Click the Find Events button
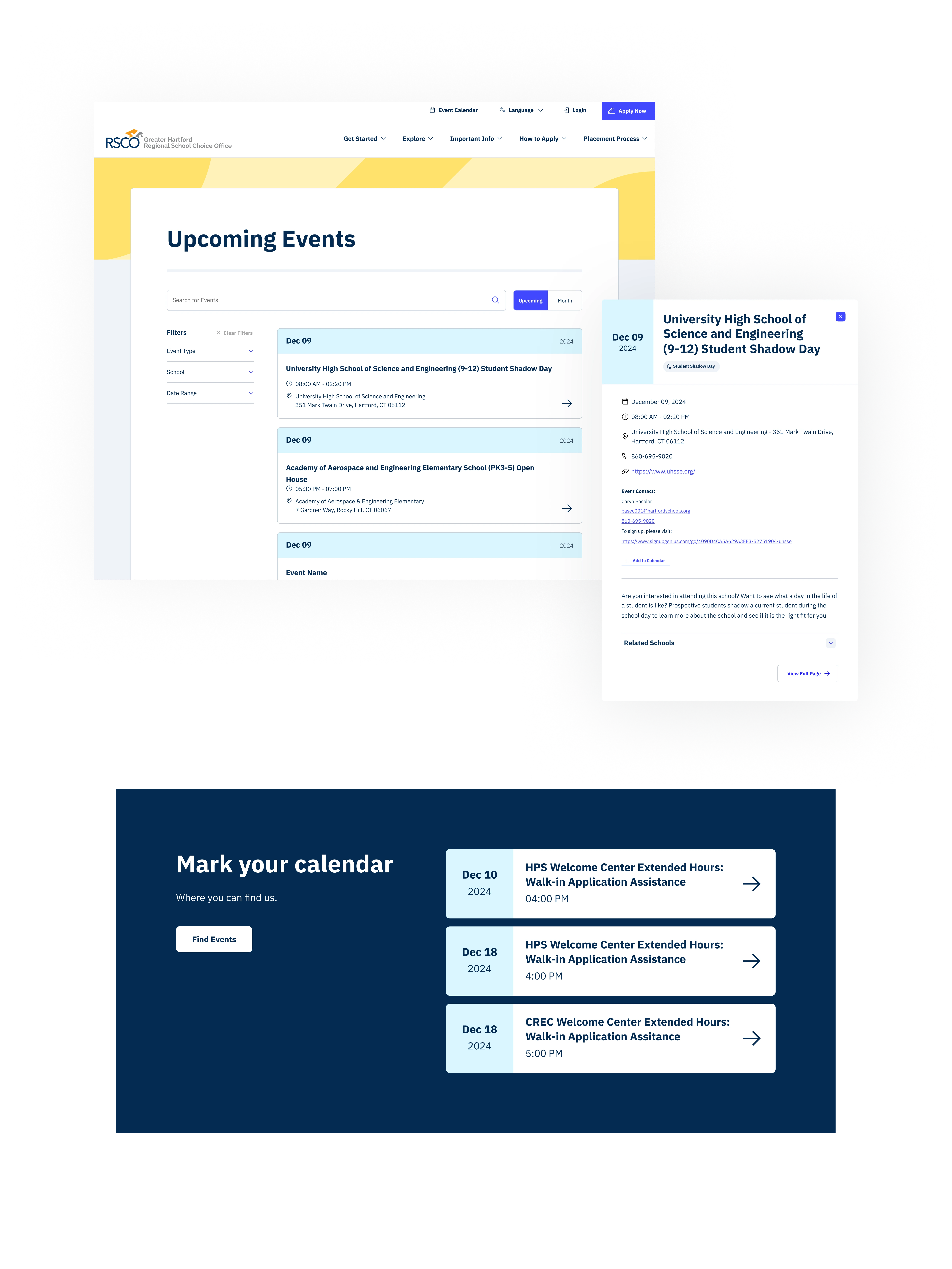 click(x=214, y=938)
